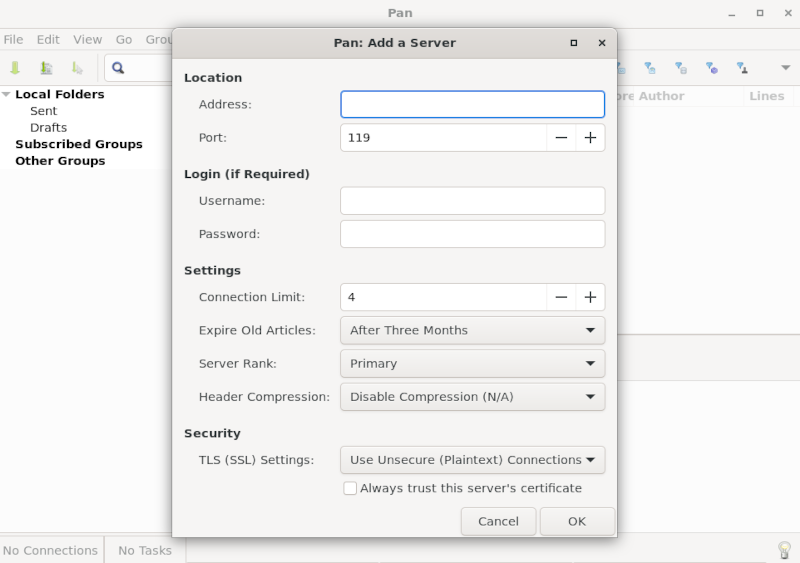
Task: Click the No Connections status entry
Action: [51, 550]
